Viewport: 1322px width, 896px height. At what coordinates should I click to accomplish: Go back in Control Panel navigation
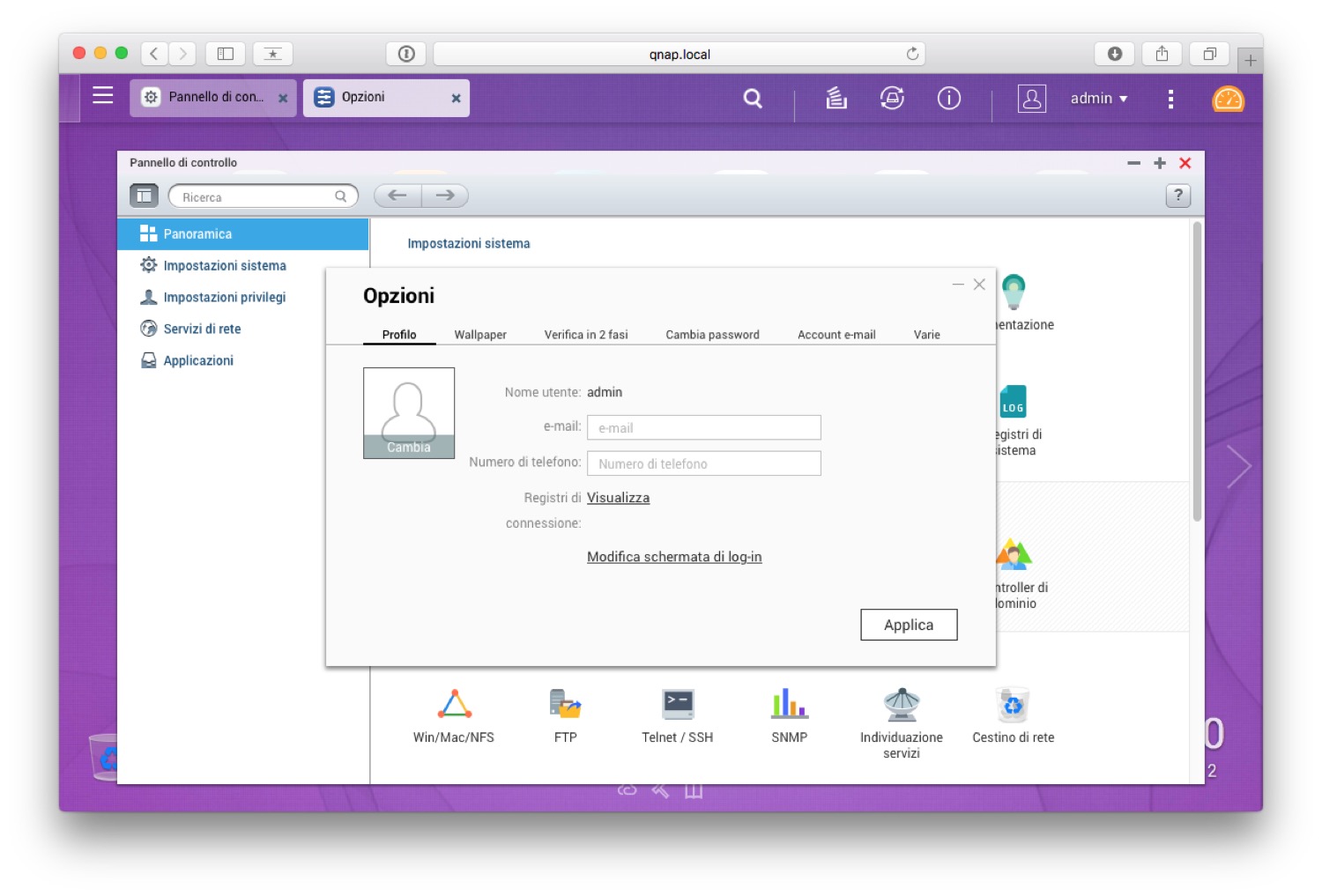(x=397, y=196)
